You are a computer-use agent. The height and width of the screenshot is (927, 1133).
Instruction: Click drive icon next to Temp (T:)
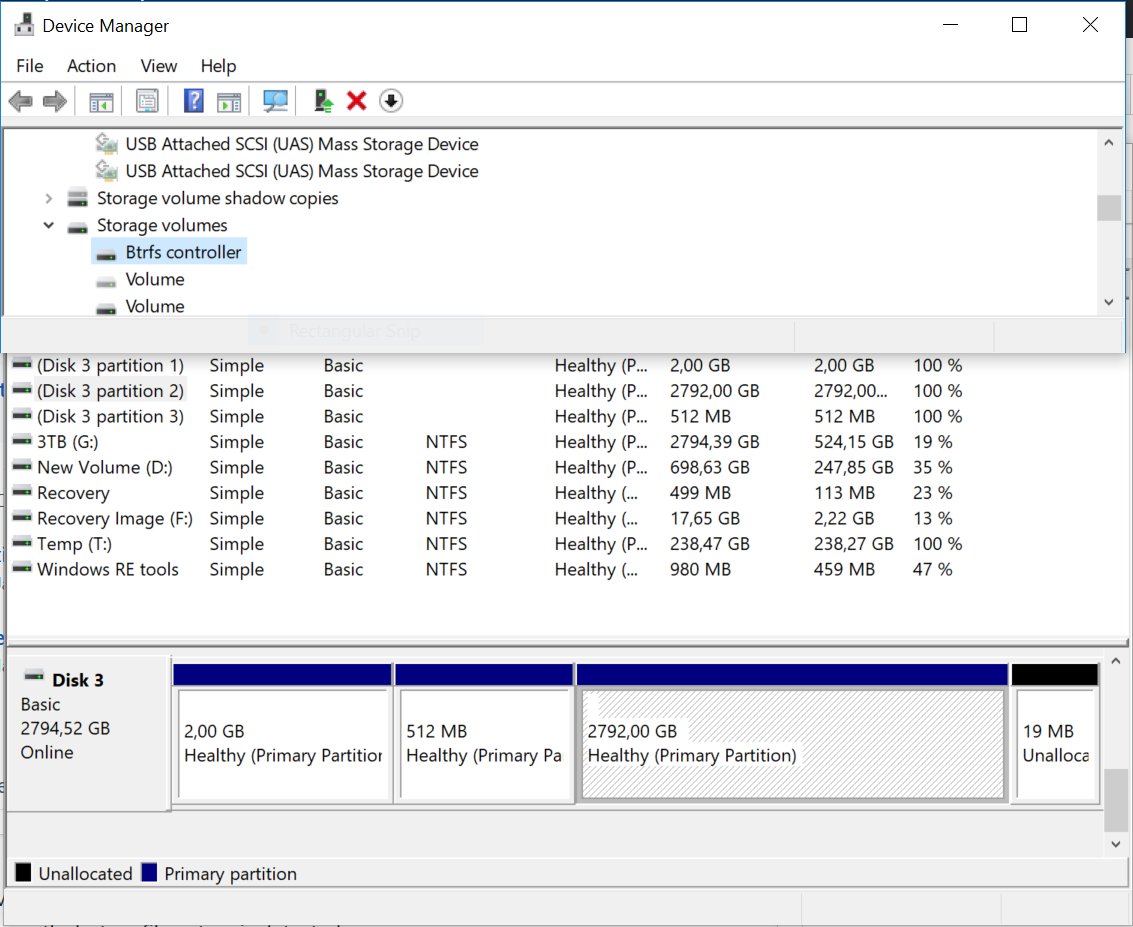coord(22,542)
